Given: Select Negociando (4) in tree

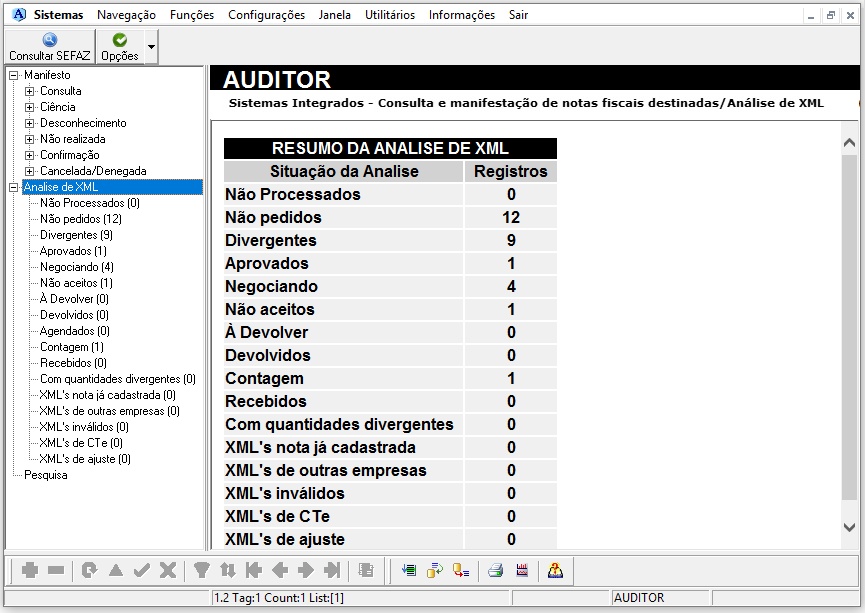Looking at the screenshot, I should [x=77, y=267].
